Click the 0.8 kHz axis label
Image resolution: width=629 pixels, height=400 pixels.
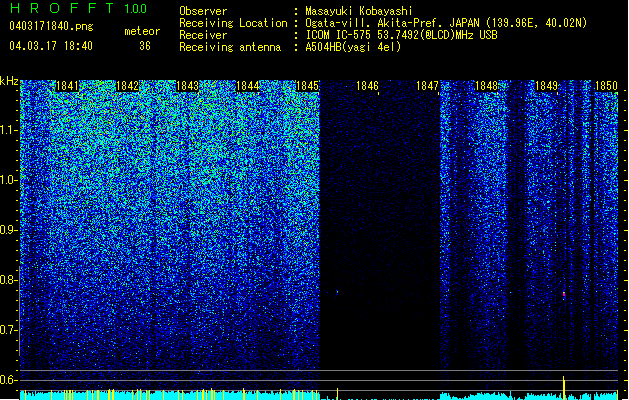coord(8,280)
